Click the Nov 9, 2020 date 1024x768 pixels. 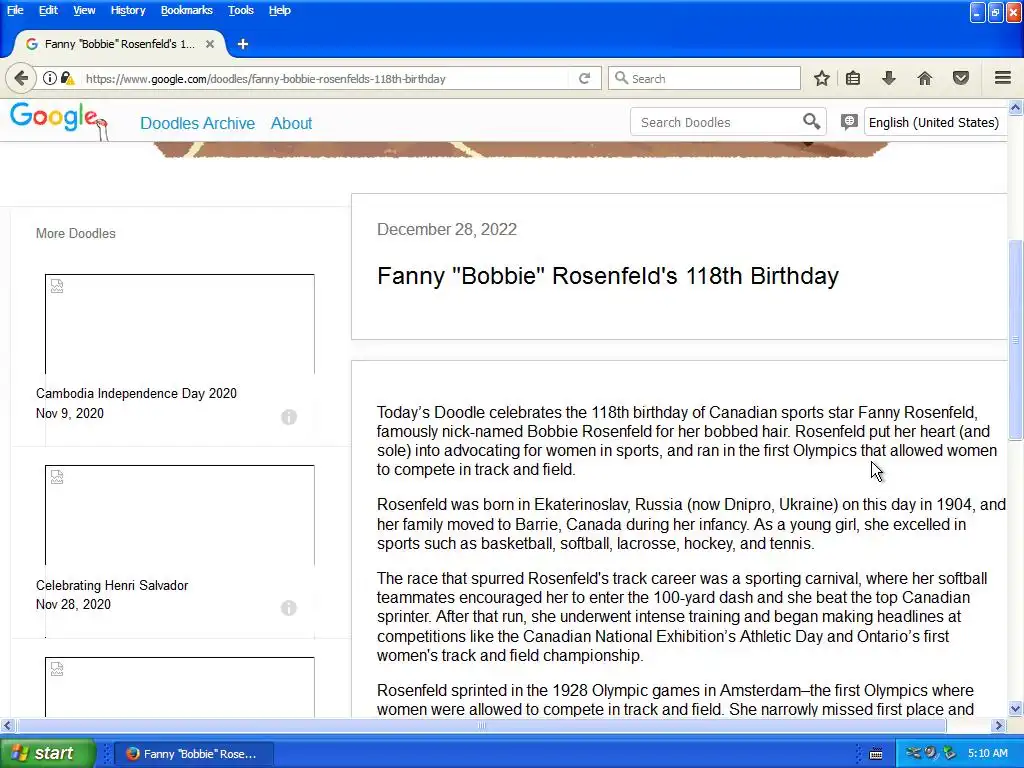click(70, 413)
